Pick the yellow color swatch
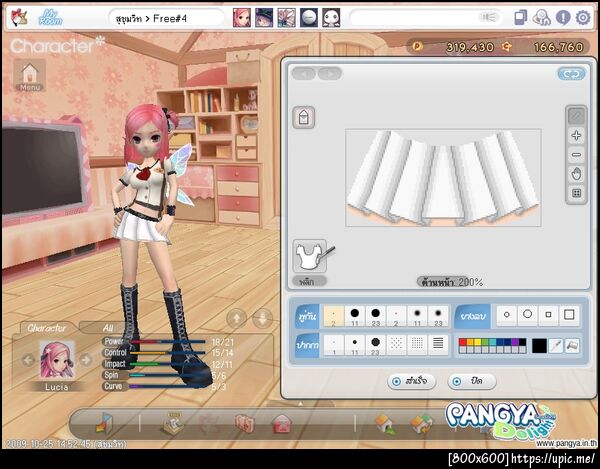Image resolution: width=600 pixels, height=469 pixels. tap(478, 342)
